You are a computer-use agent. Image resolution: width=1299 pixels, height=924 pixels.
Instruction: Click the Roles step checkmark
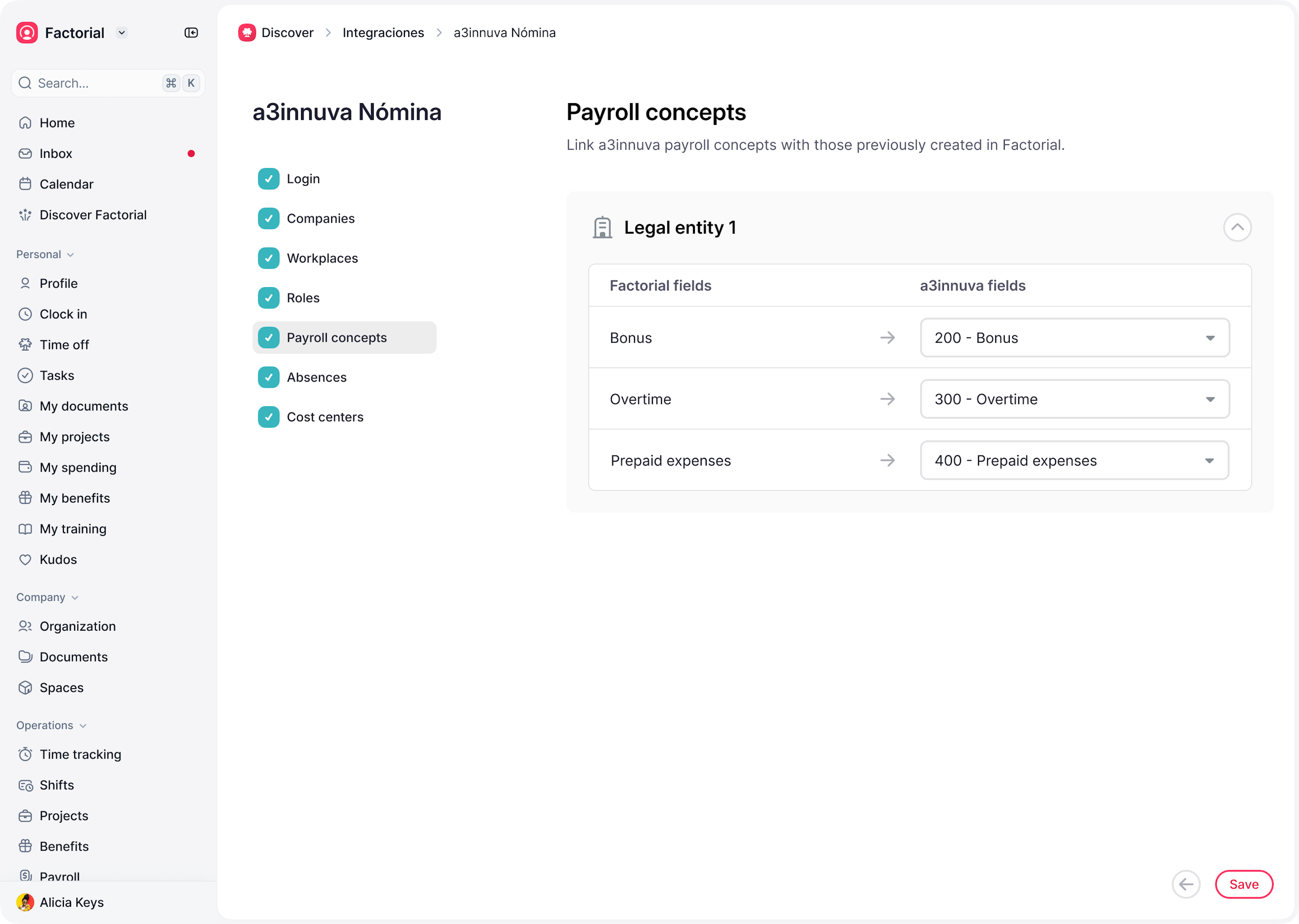(269, 298)
